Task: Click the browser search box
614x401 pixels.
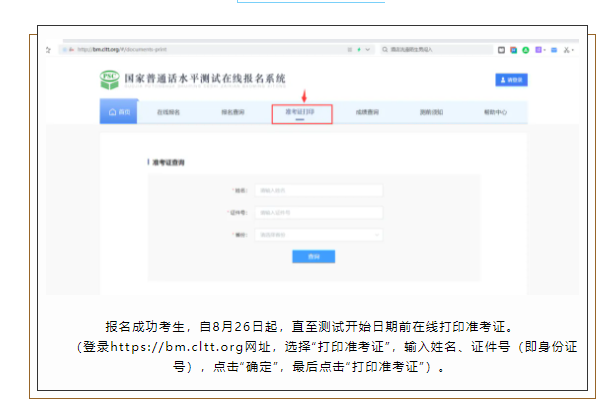Action: tap(430, 49)
